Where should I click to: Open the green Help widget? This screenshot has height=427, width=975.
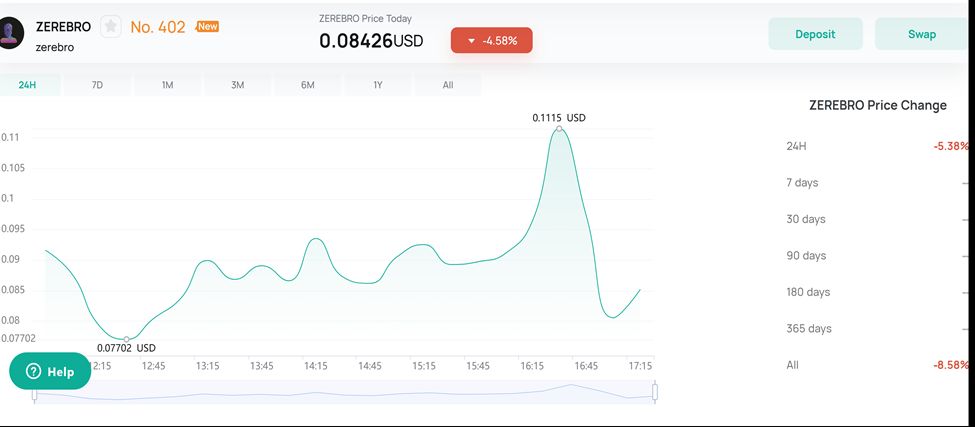tap(49, 371)
